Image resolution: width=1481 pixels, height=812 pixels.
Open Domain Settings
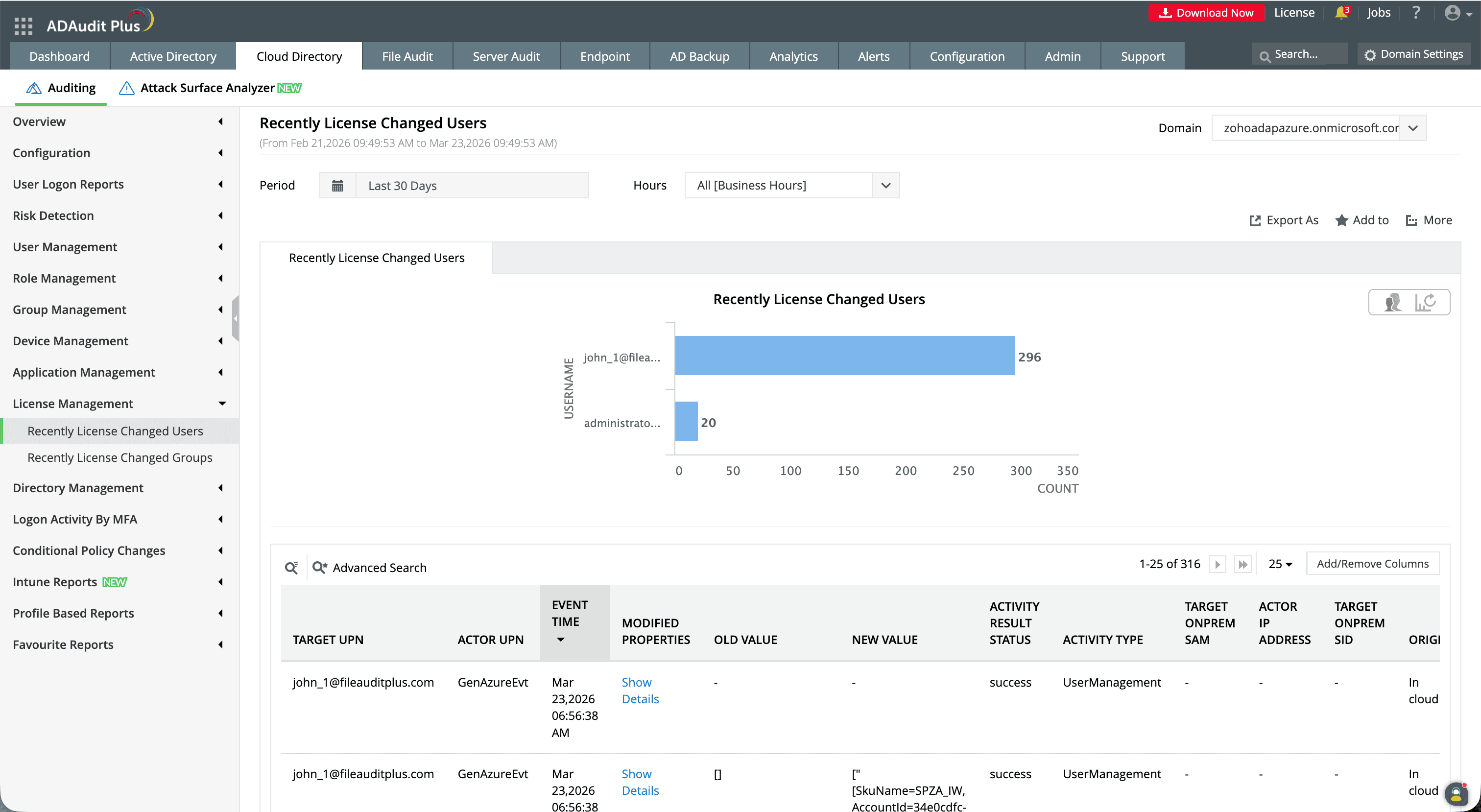pyautogui.click(x=1414, y=53)
